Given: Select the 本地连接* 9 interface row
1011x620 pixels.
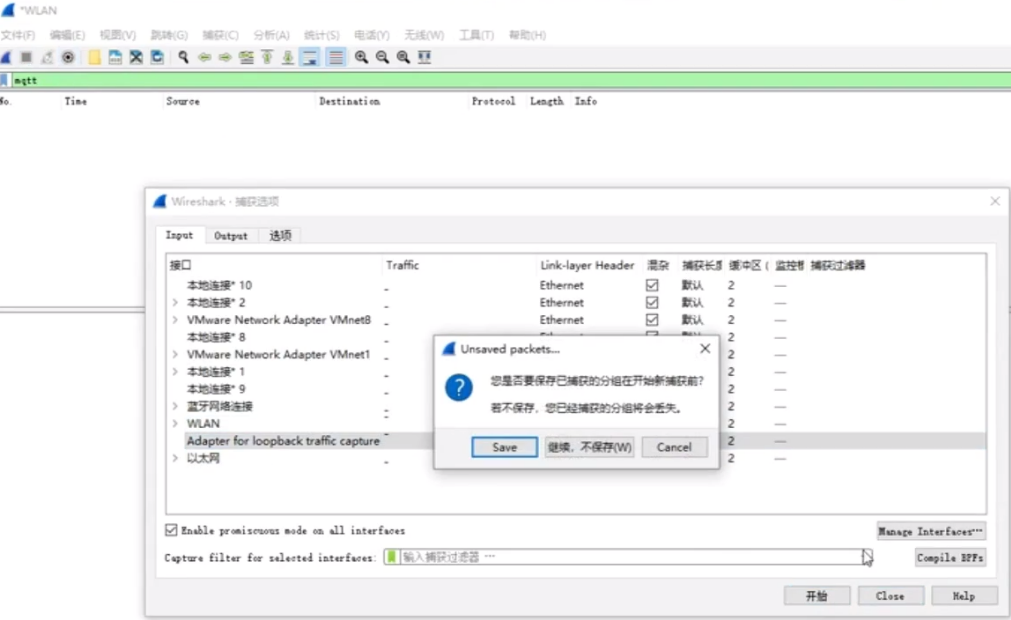Looking at the screenshot, I should coord(216,389).
